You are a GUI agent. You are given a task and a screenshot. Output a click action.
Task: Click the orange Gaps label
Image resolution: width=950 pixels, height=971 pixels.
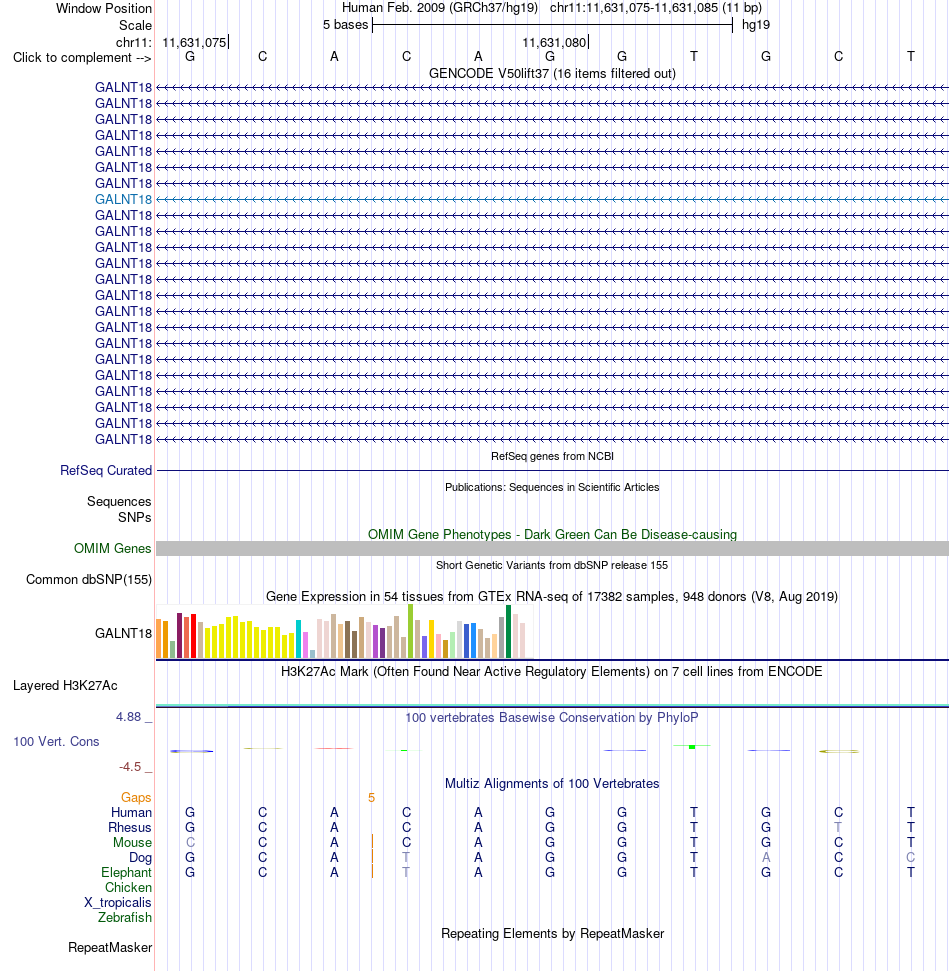136,798
